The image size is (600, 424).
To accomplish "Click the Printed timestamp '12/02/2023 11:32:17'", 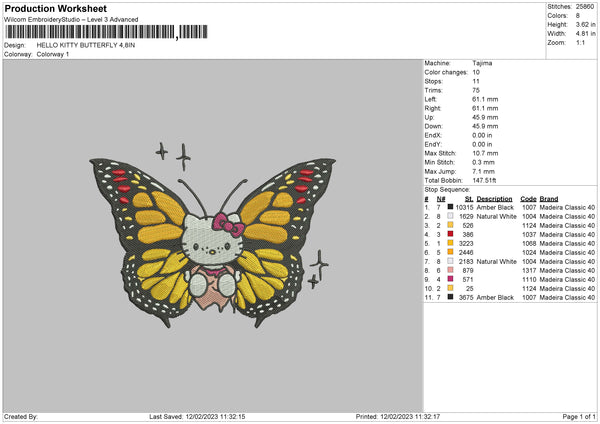I will tap(410, 417).
